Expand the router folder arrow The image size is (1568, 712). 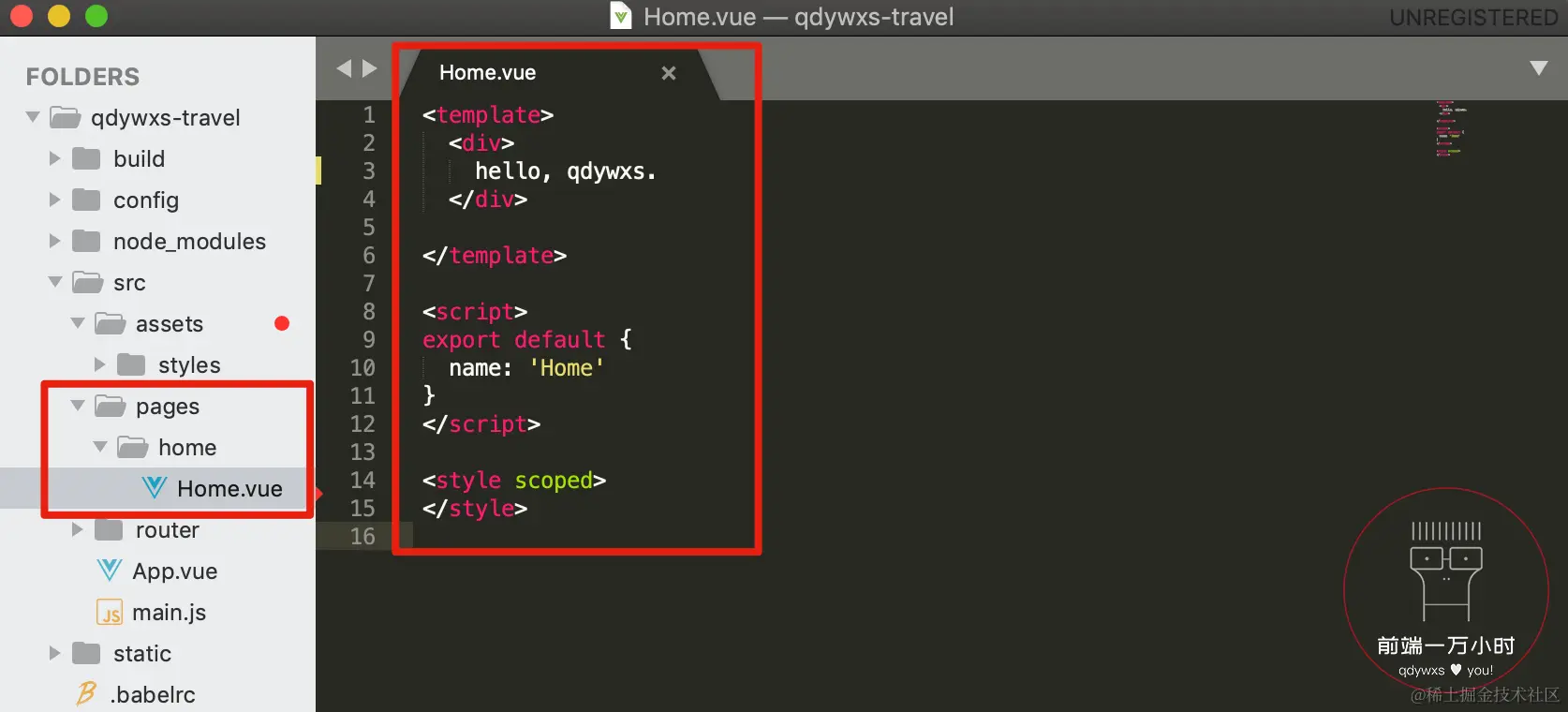(77, 529)
